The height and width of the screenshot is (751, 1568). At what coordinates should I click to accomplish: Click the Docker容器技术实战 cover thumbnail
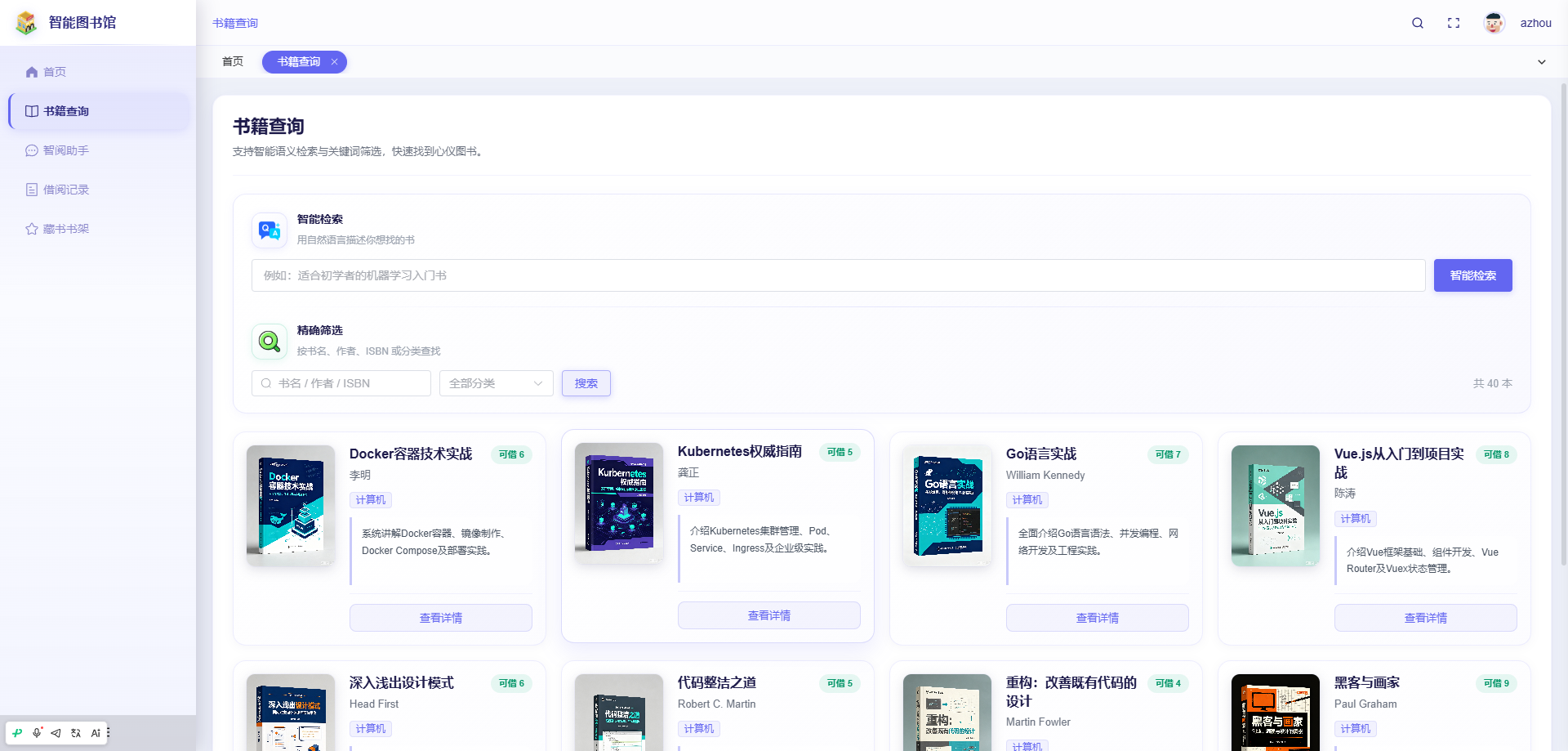[x=291, y=506]
